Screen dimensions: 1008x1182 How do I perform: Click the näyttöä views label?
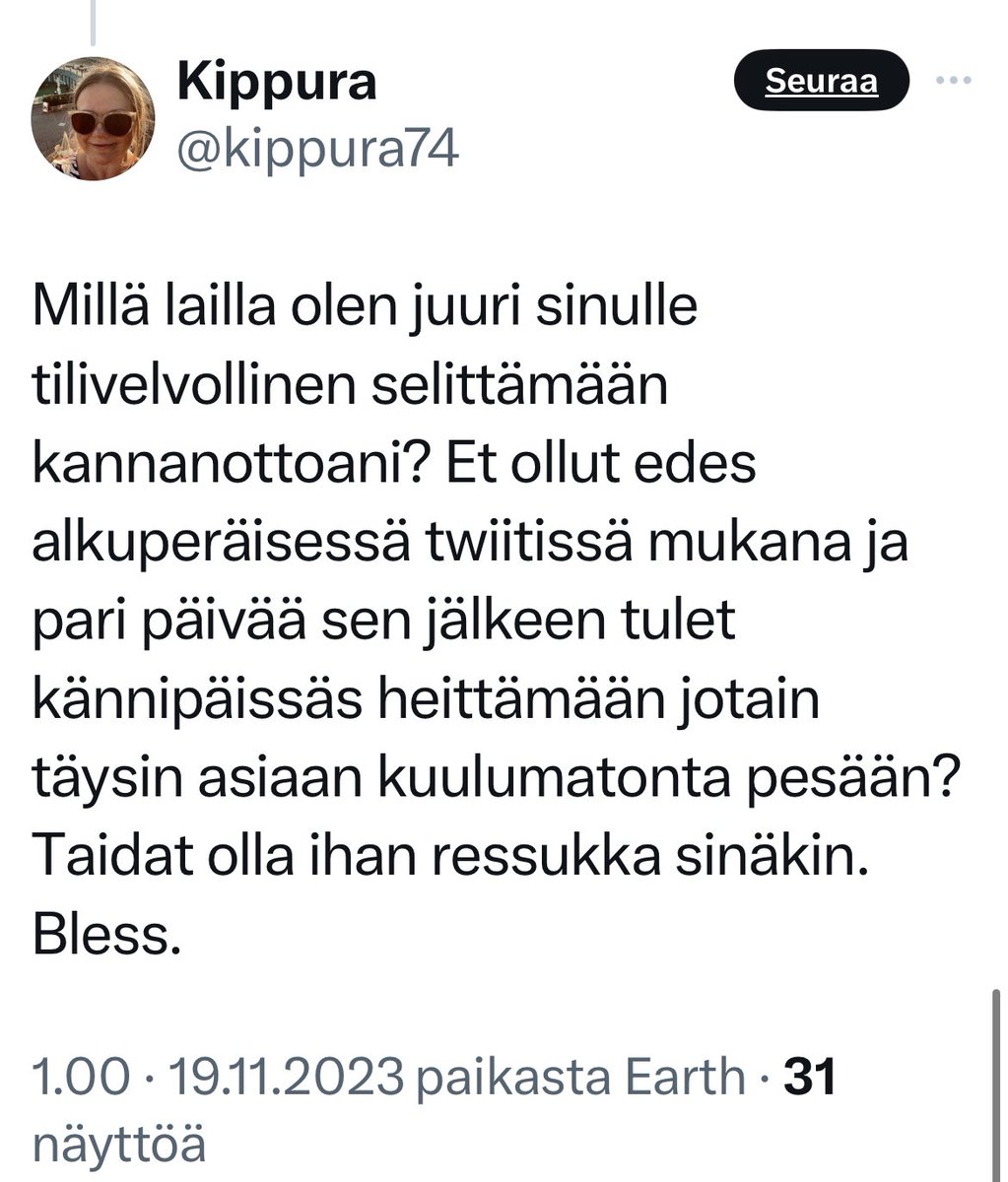pyautogui.click(x=120, y=1145)
